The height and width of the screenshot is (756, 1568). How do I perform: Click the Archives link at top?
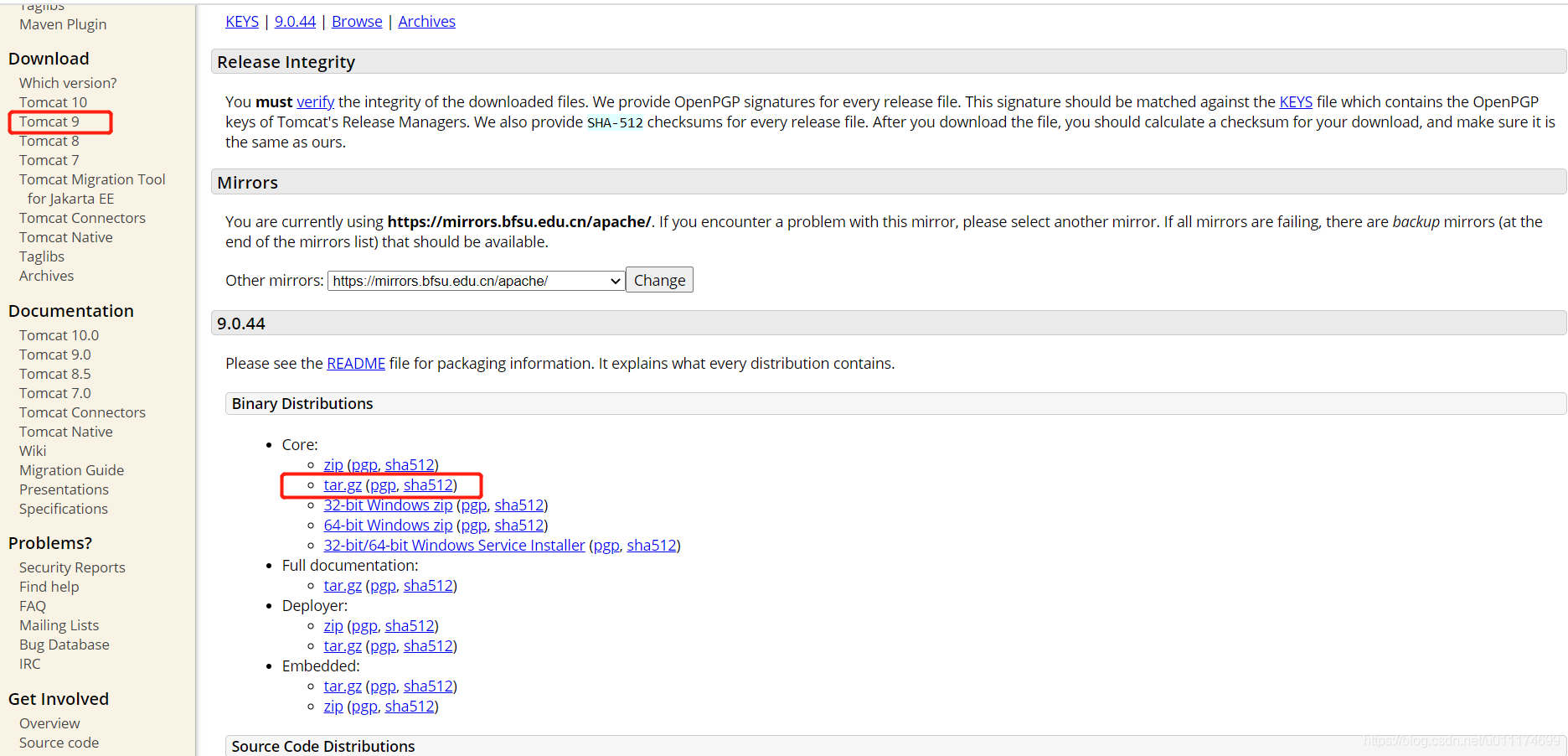pyautogui.click(x=426, y=21)
